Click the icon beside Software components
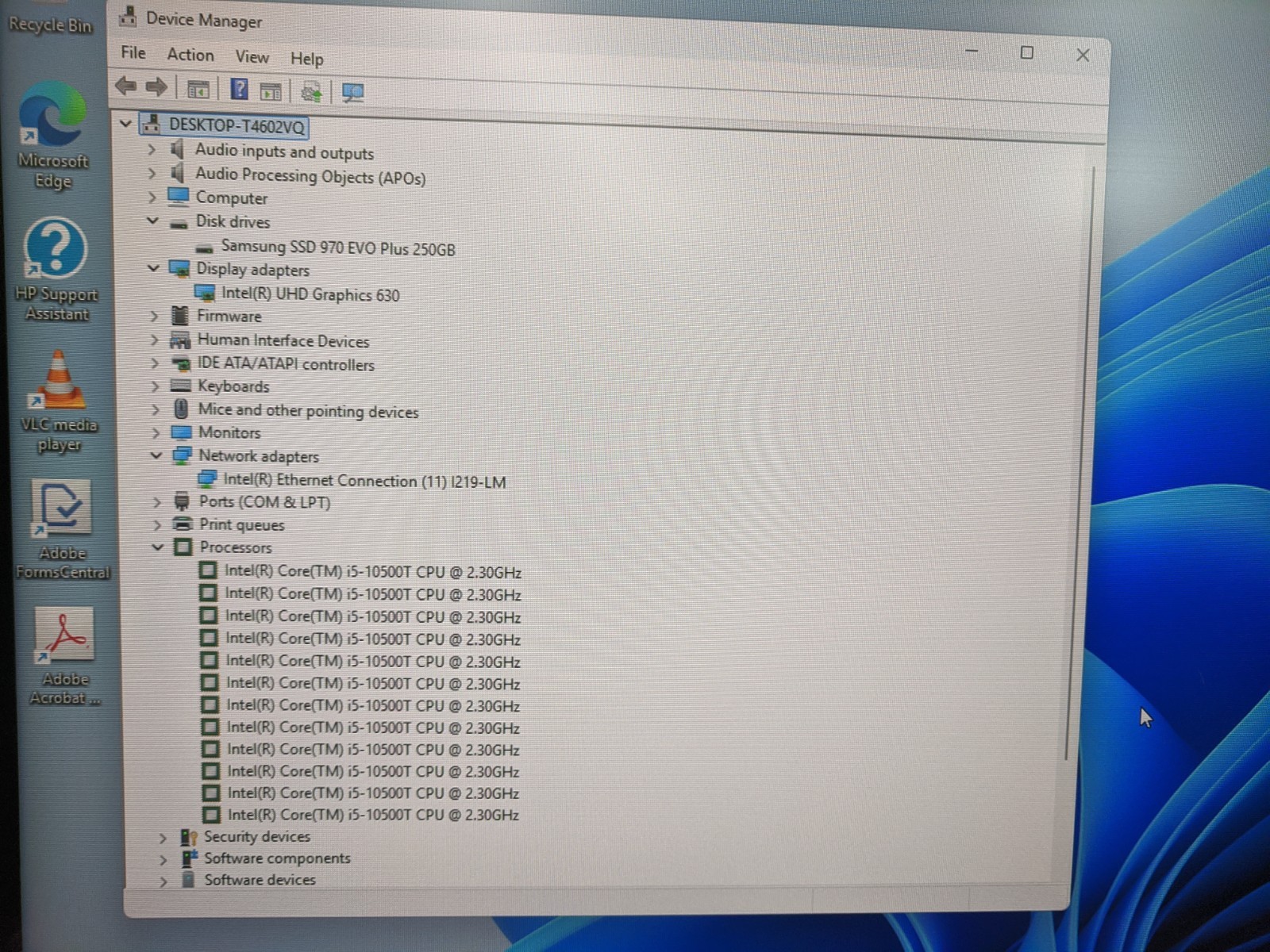 pyautogui.click(x=189, y=858)
